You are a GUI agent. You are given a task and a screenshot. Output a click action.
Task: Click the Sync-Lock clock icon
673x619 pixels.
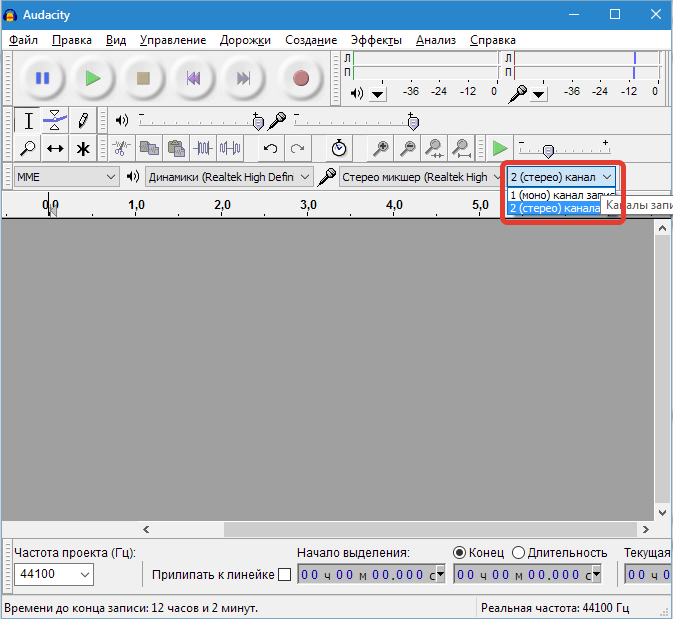coord(339,149)
